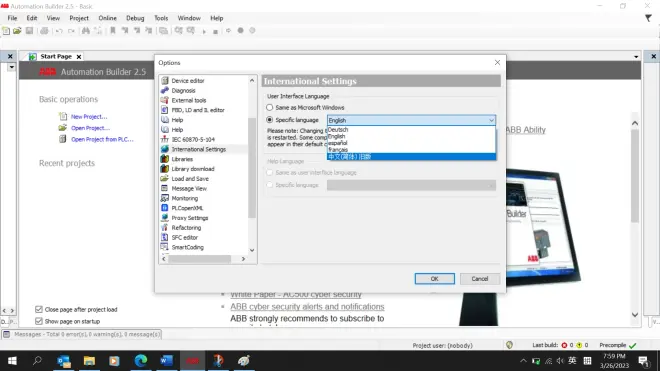660x371 pixels.
Task: Open File Explorer from taskbar
Action: point(89,361)
